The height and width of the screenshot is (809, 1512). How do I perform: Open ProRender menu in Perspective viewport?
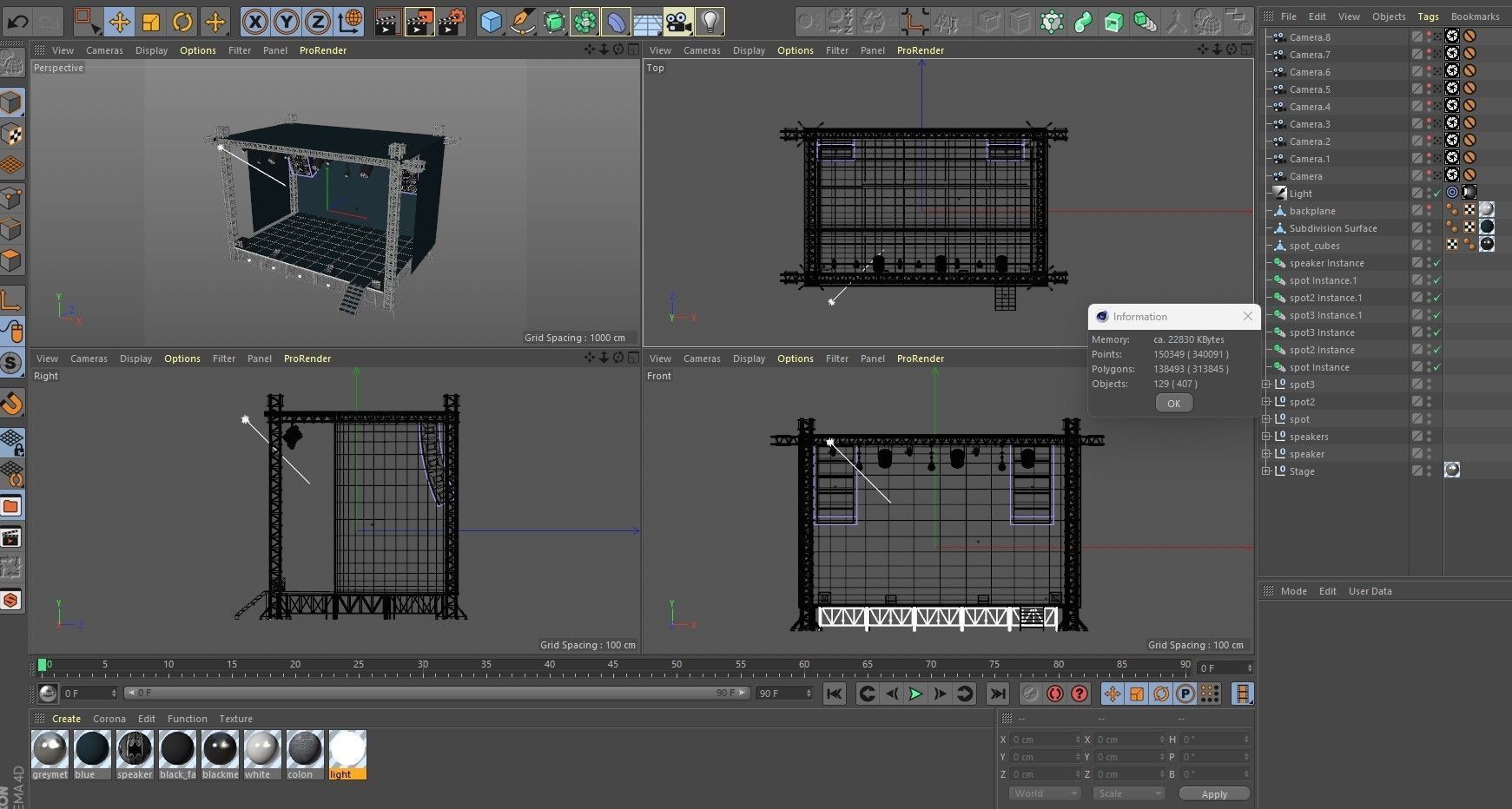pyautogui.click(x=322, y=50)
